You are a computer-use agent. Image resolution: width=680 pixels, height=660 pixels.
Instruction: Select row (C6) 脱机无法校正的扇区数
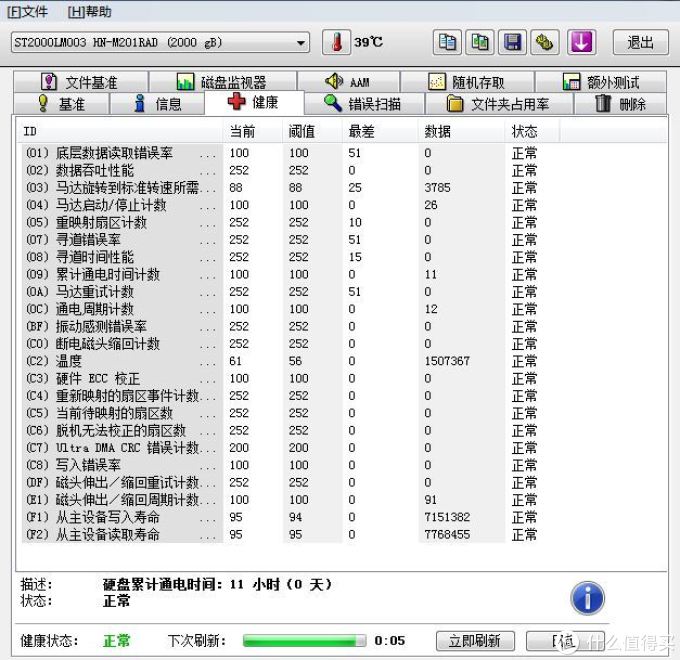(x=282, y=430)
